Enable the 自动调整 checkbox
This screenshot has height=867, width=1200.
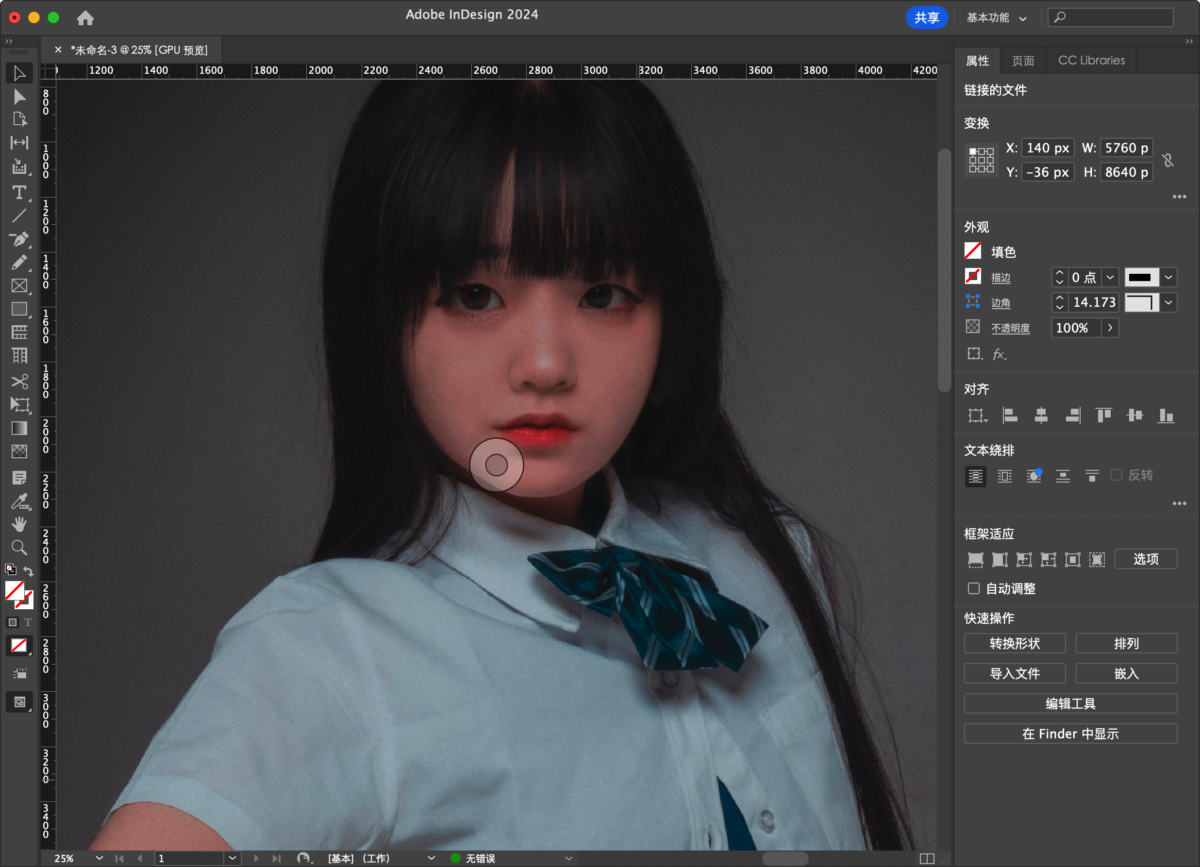[974, 589]
